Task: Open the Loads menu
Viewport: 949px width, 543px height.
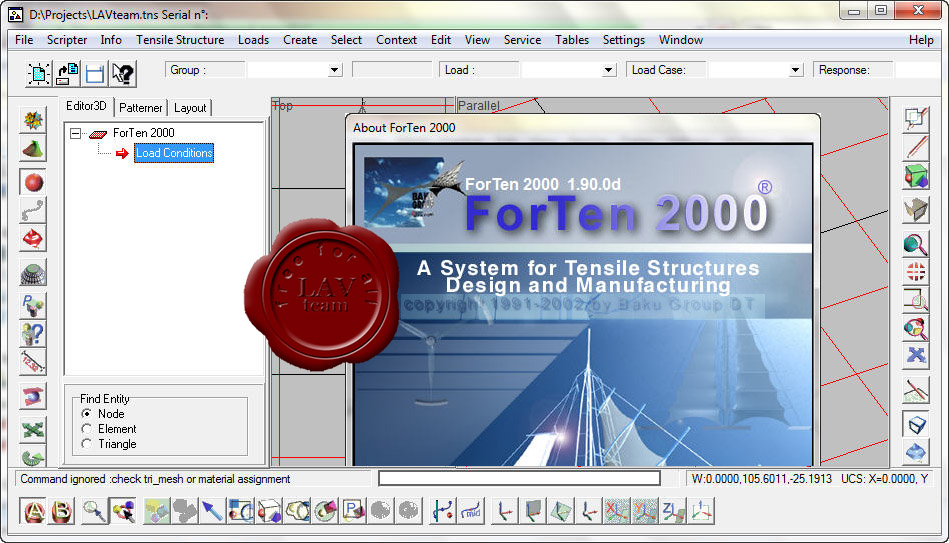Action: (x=253, y=40)
